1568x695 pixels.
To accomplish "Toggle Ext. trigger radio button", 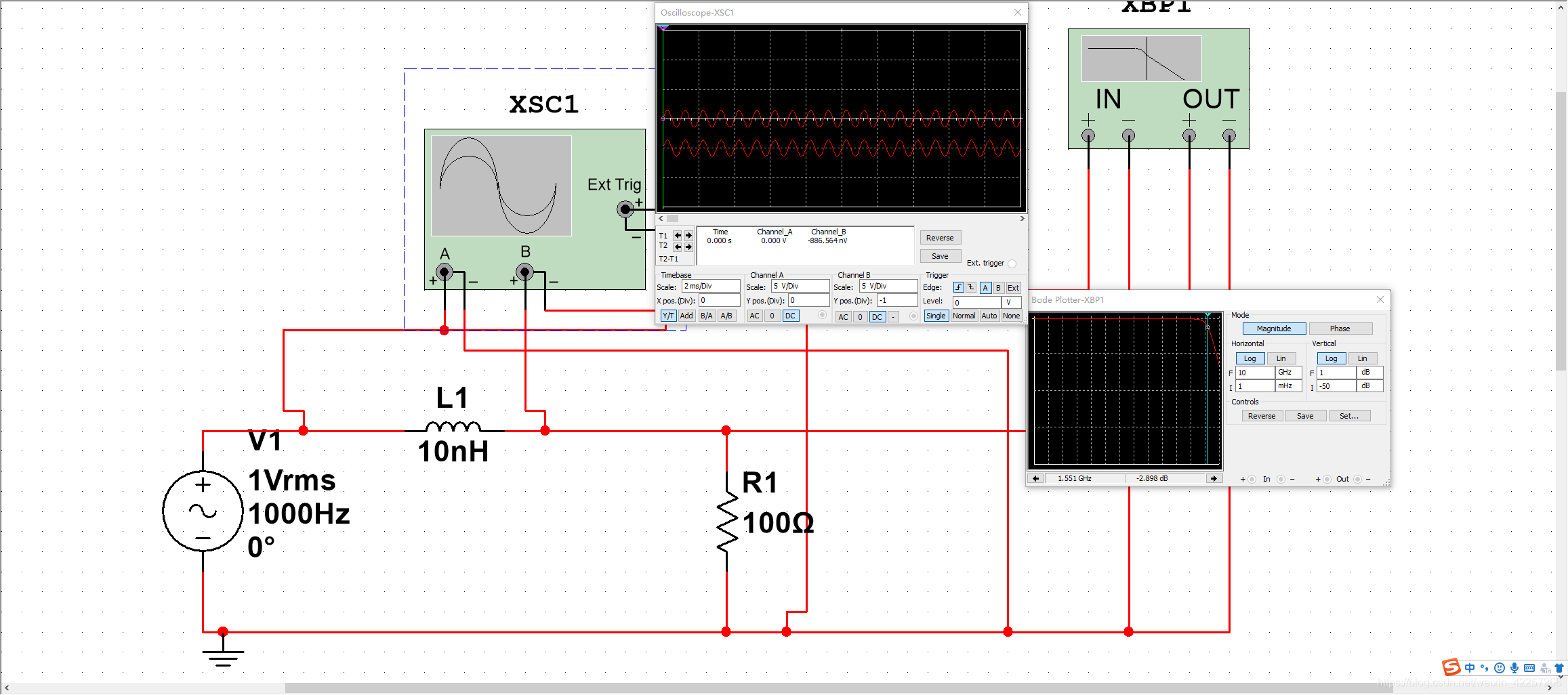I will coord(1012,264).
